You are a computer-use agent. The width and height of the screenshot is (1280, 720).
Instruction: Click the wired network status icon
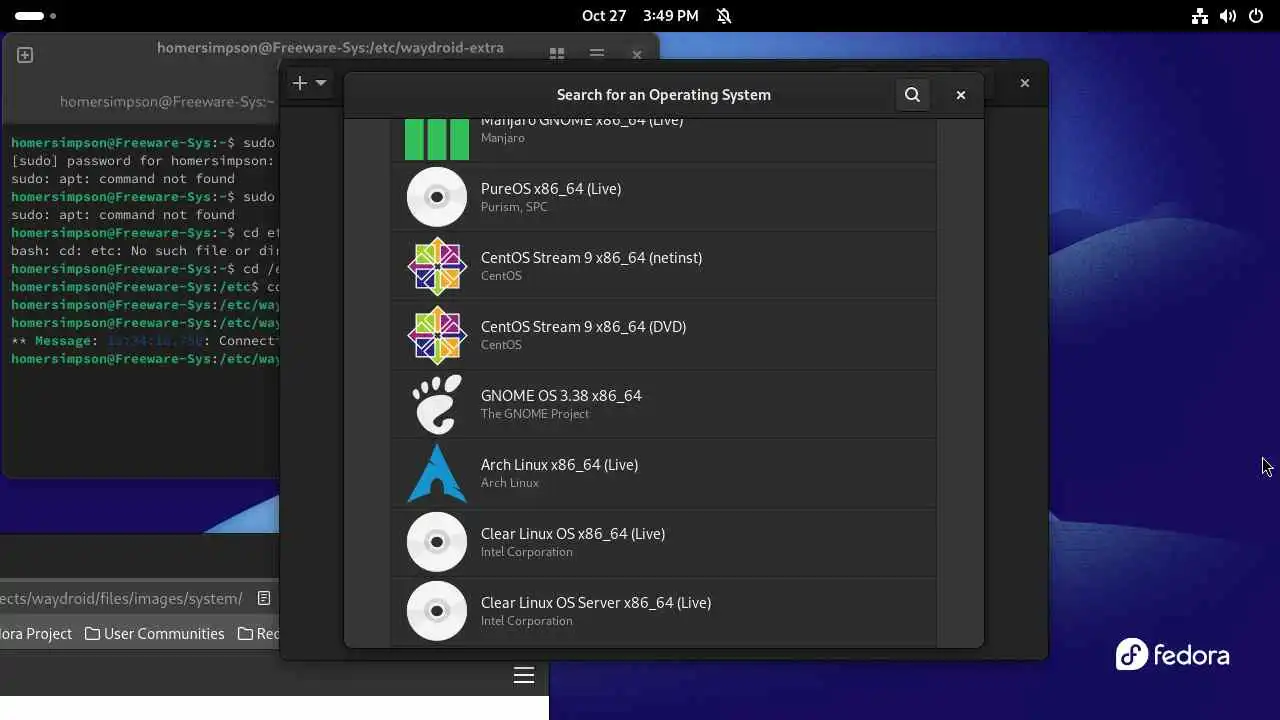click(x=1200, y=16)
